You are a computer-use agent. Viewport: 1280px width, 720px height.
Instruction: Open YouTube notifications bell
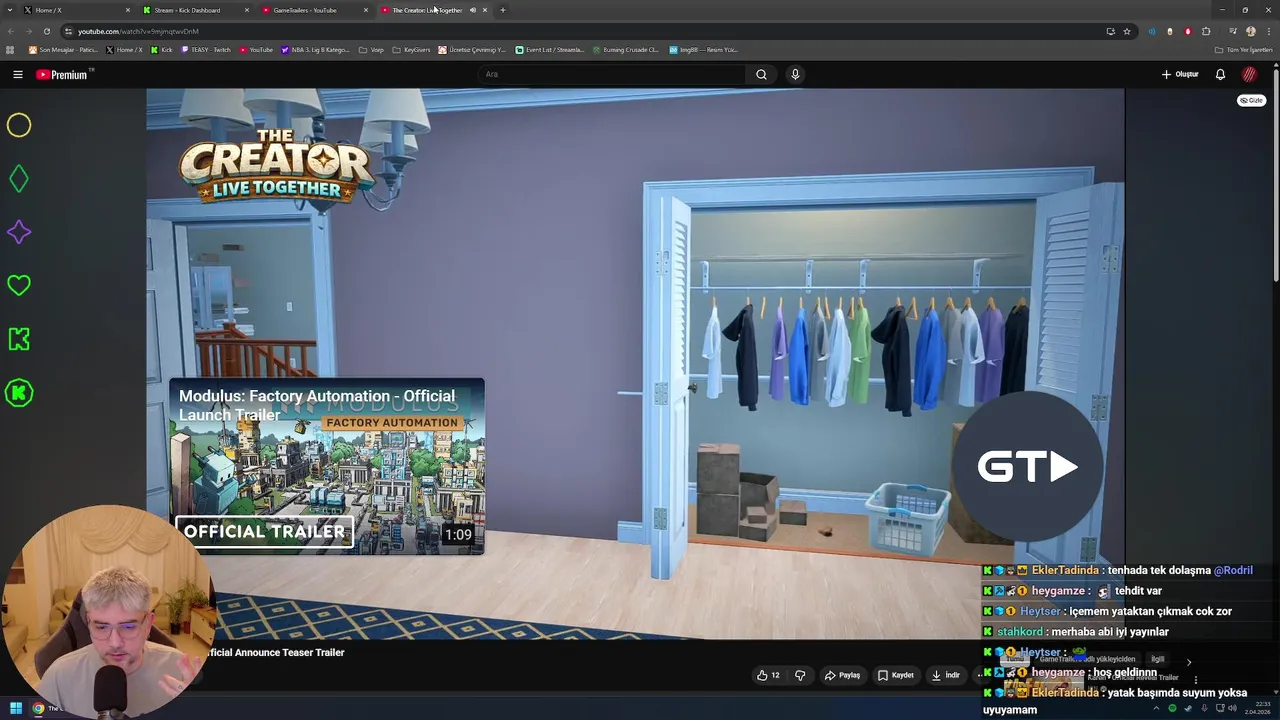[1220, 74]
